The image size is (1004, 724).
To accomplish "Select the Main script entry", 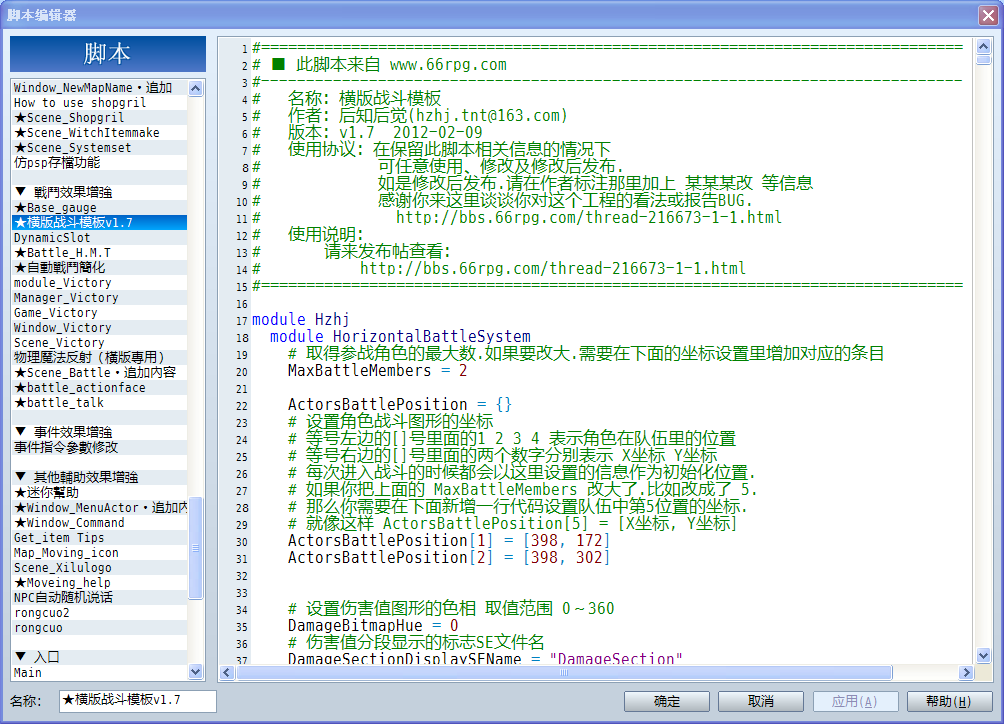I will pyautogui.click(x=100, y=673).
